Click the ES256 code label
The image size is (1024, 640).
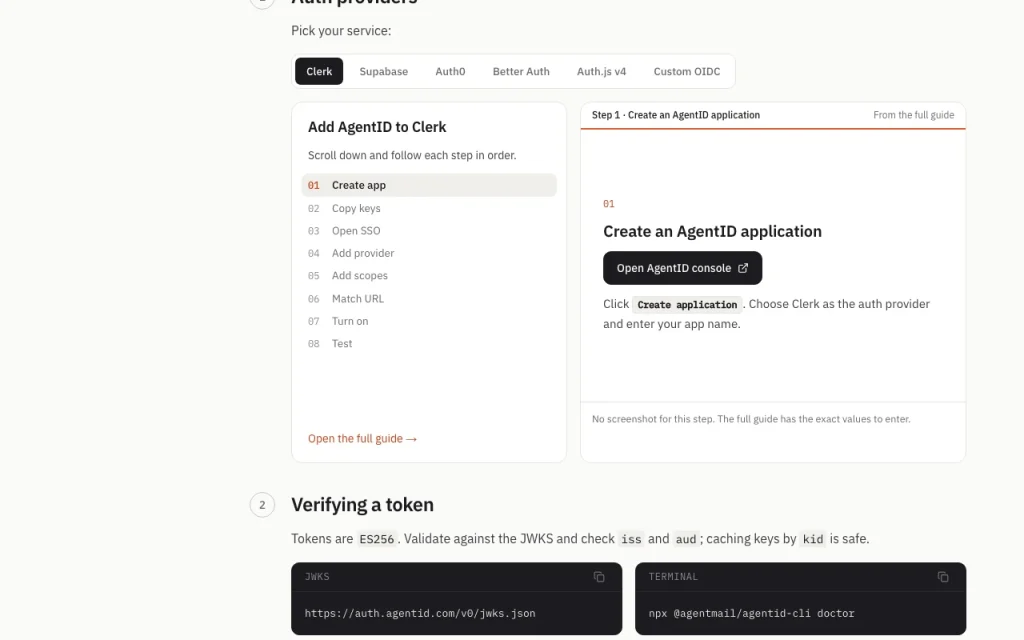tap(376, 539)
